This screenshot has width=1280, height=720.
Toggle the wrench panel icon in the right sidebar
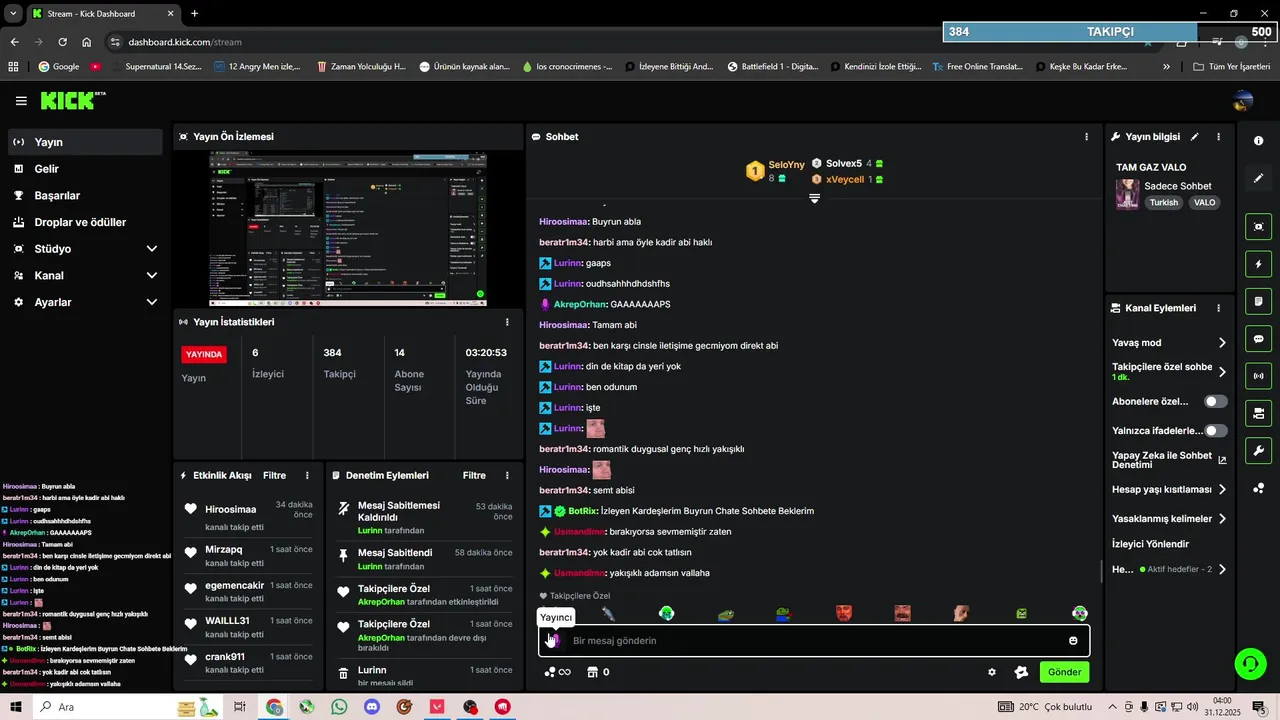point(1258,450)
